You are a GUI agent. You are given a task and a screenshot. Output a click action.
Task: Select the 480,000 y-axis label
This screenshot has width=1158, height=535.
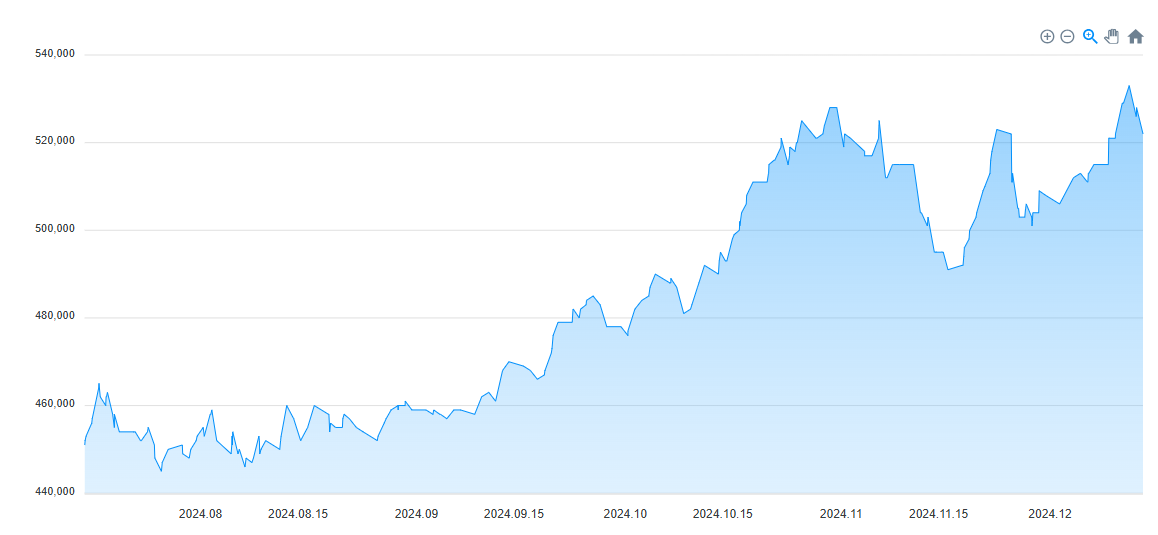[55, 316]
